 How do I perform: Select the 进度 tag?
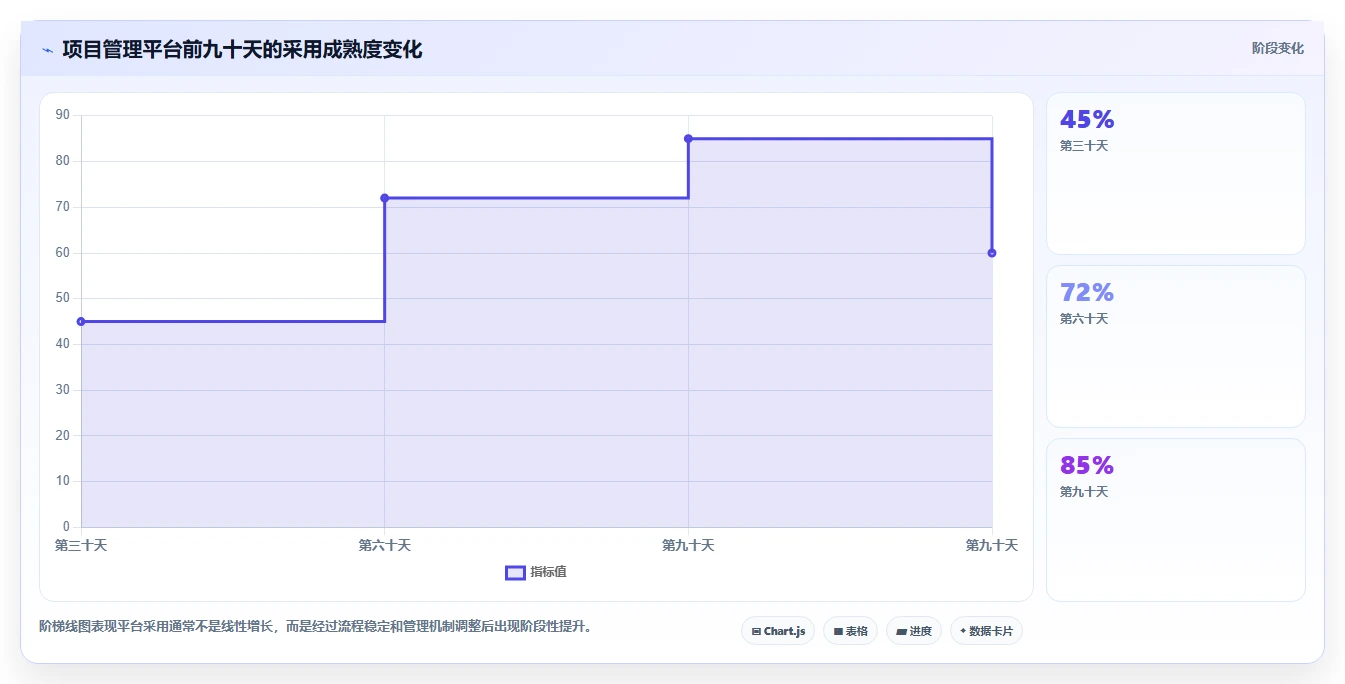coord(914,631)
